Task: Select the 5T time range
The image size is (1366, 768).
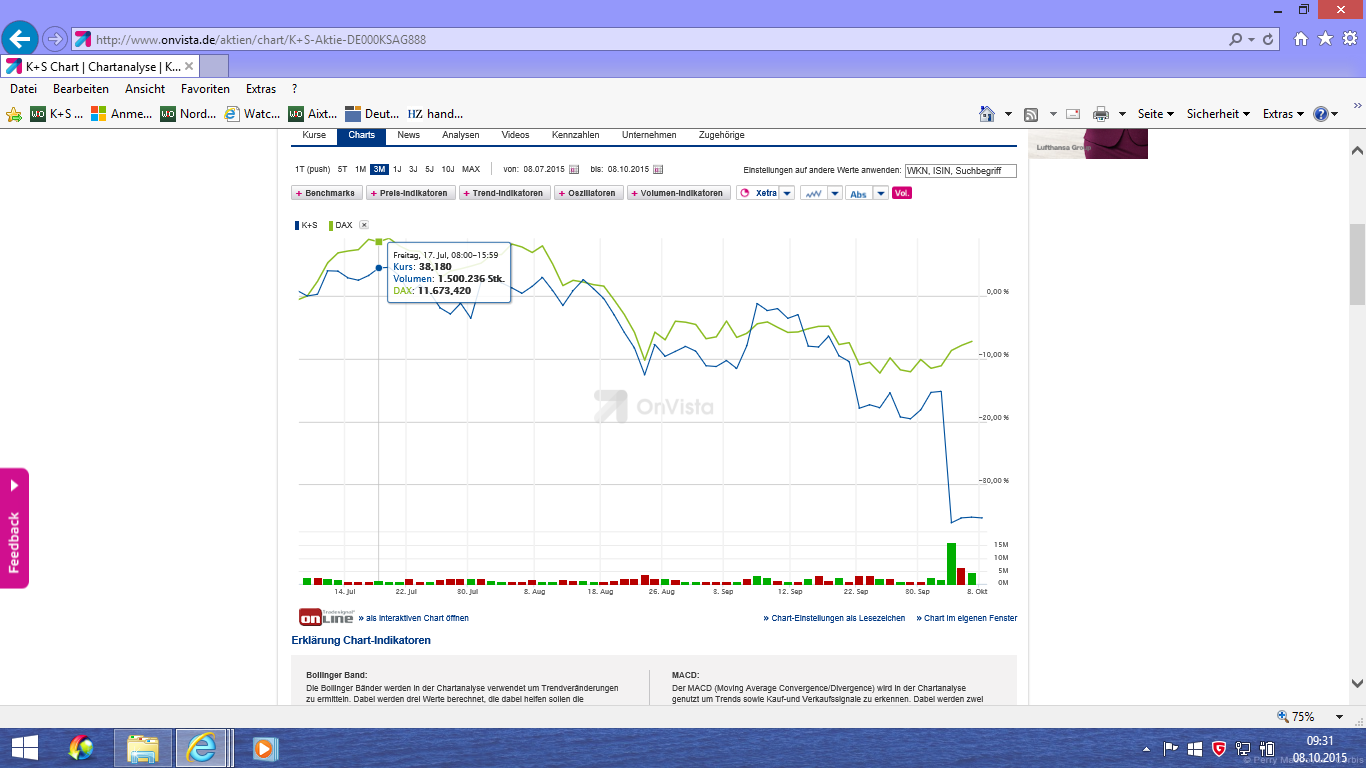Action: [342, 169]
